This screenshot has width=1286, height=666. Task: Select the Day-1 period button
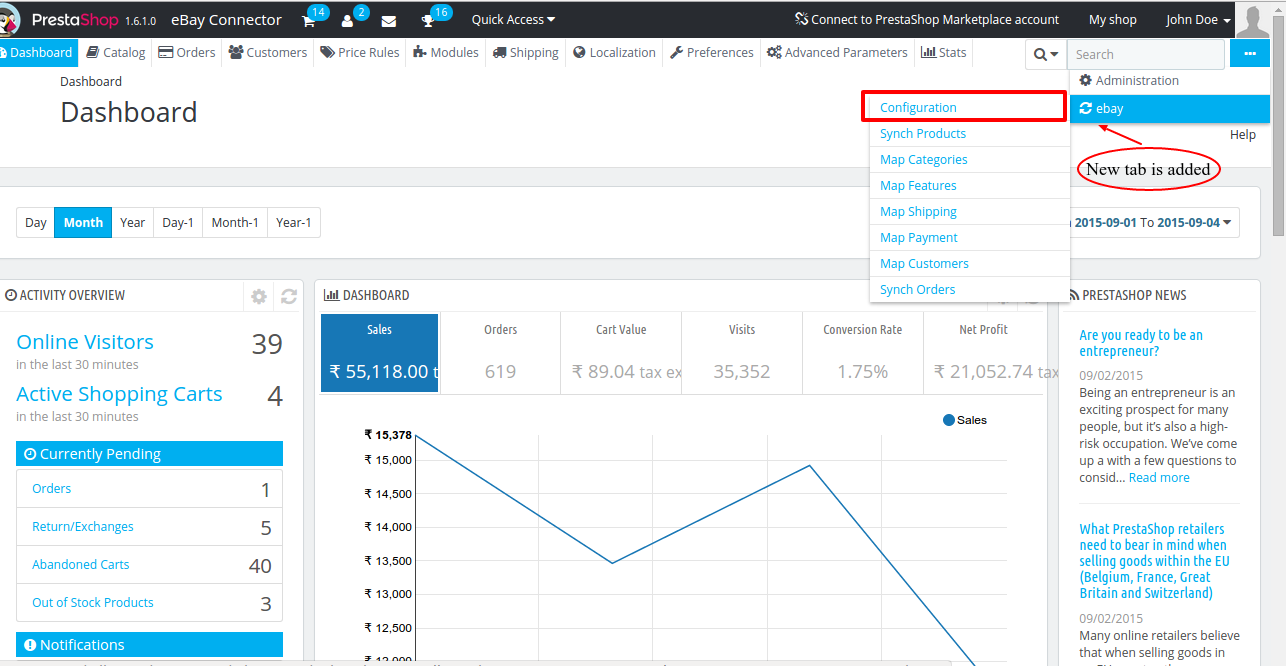coord(178,223)
